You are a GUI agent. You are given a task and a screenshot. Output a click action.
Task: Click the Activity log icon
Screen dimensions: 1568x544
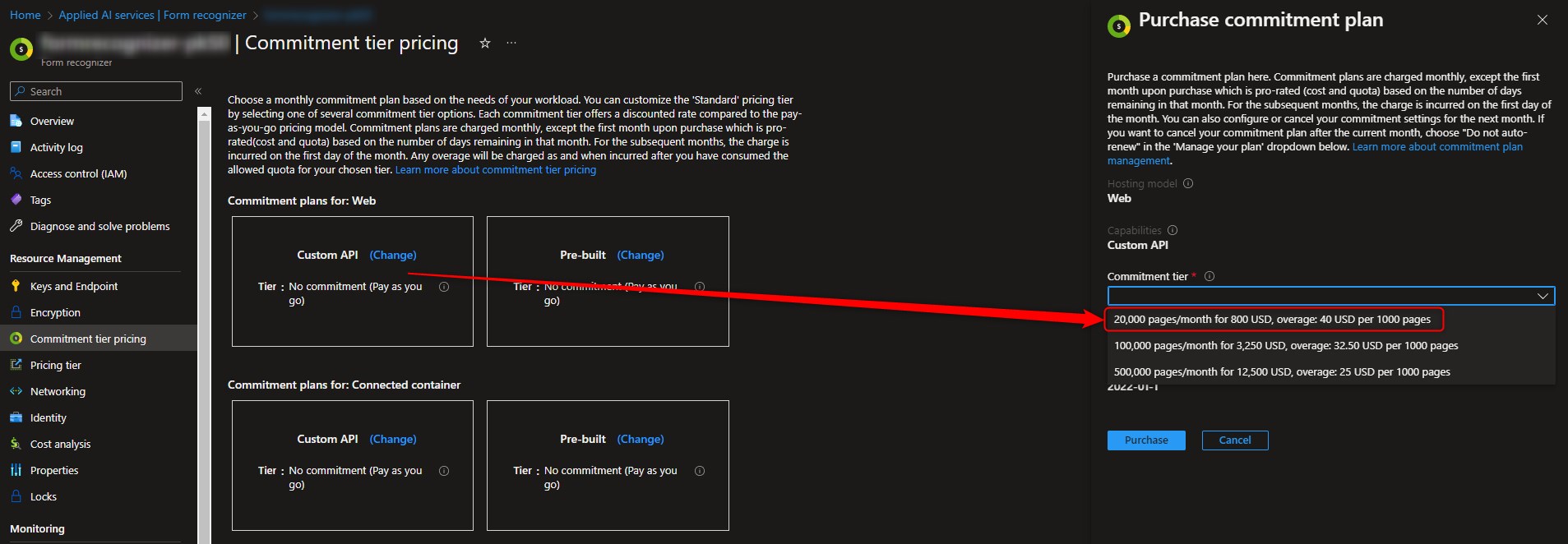tap(16, 147)
